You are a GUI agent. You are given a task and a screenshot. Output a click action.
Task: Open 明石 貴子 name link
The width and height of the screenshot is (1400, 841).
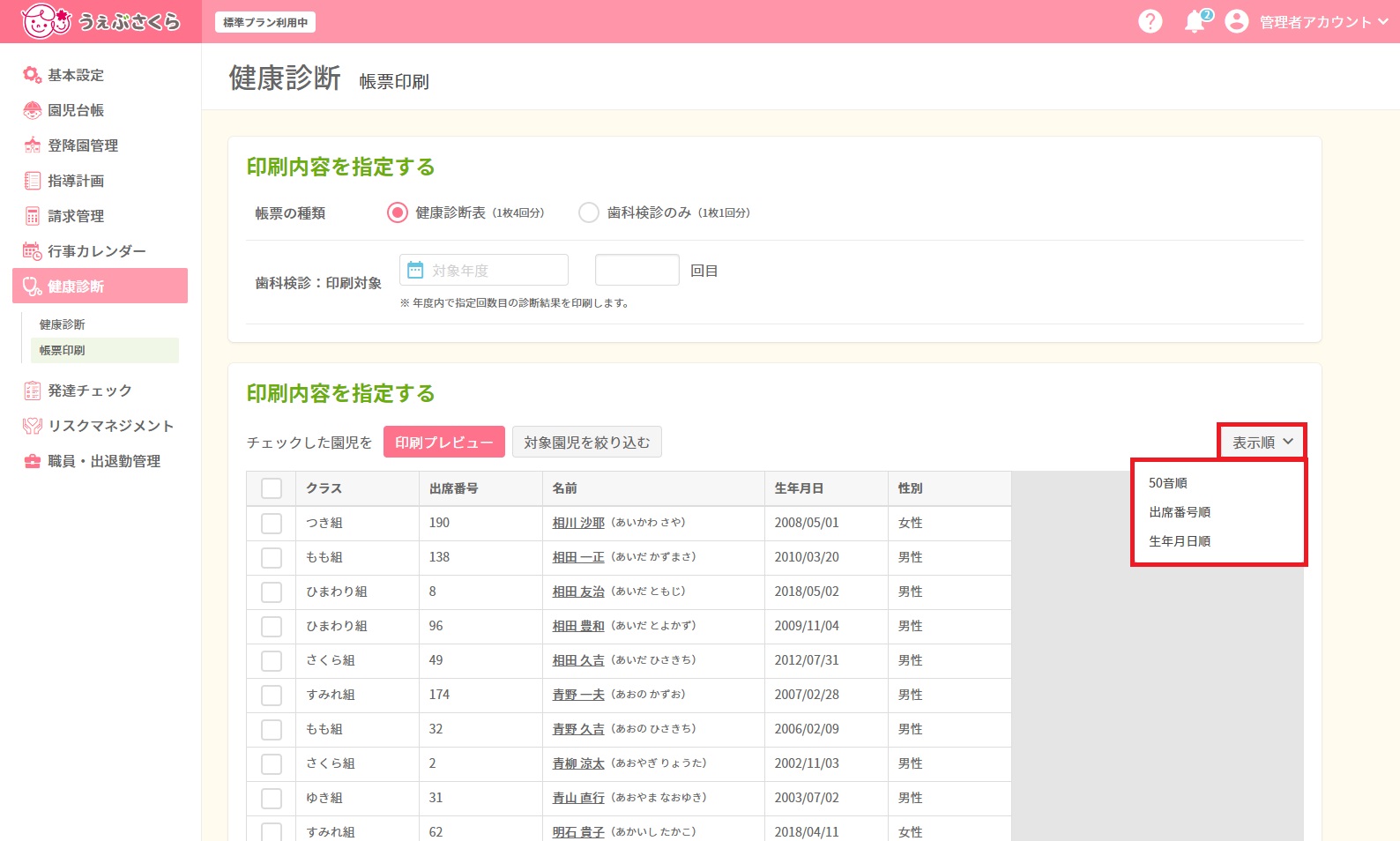tap(578, 832)
